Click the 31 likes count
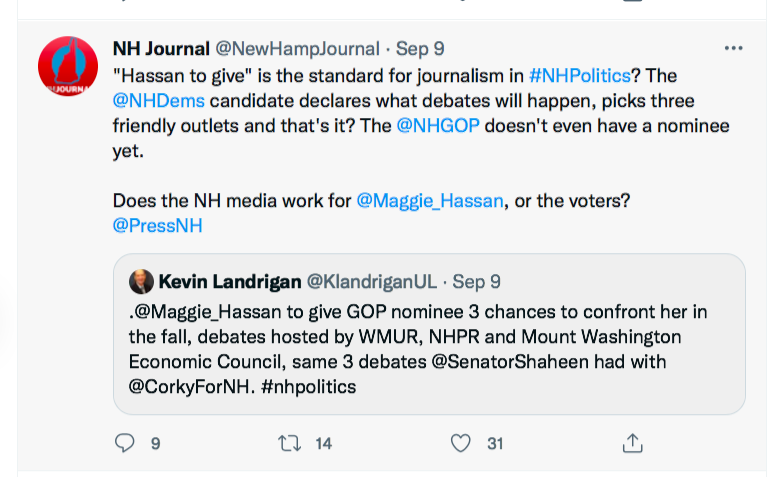 [495, 443]
